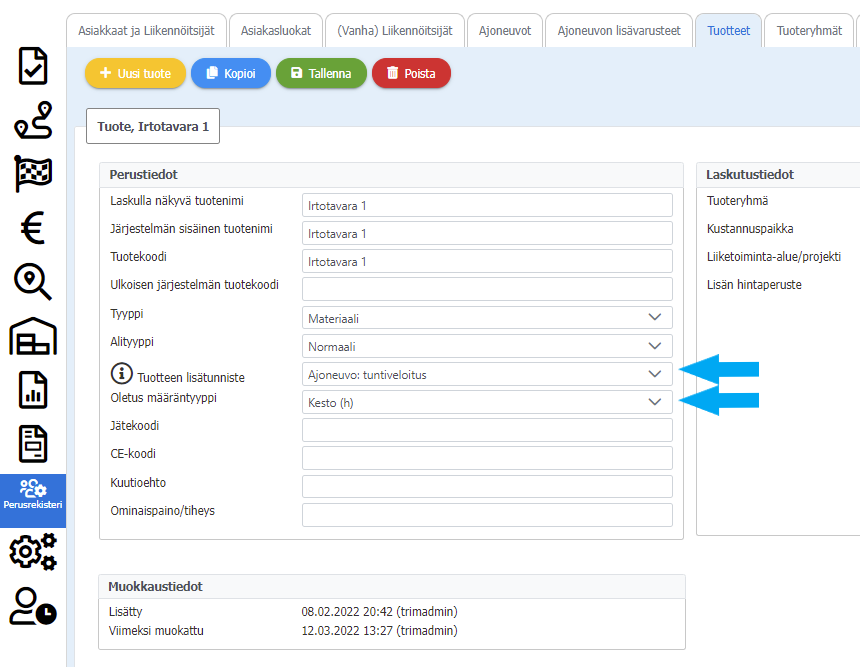Open the Oletus määräntyyppi dropdown
Viewport: 860px width, 667px height.
[487, 402]
